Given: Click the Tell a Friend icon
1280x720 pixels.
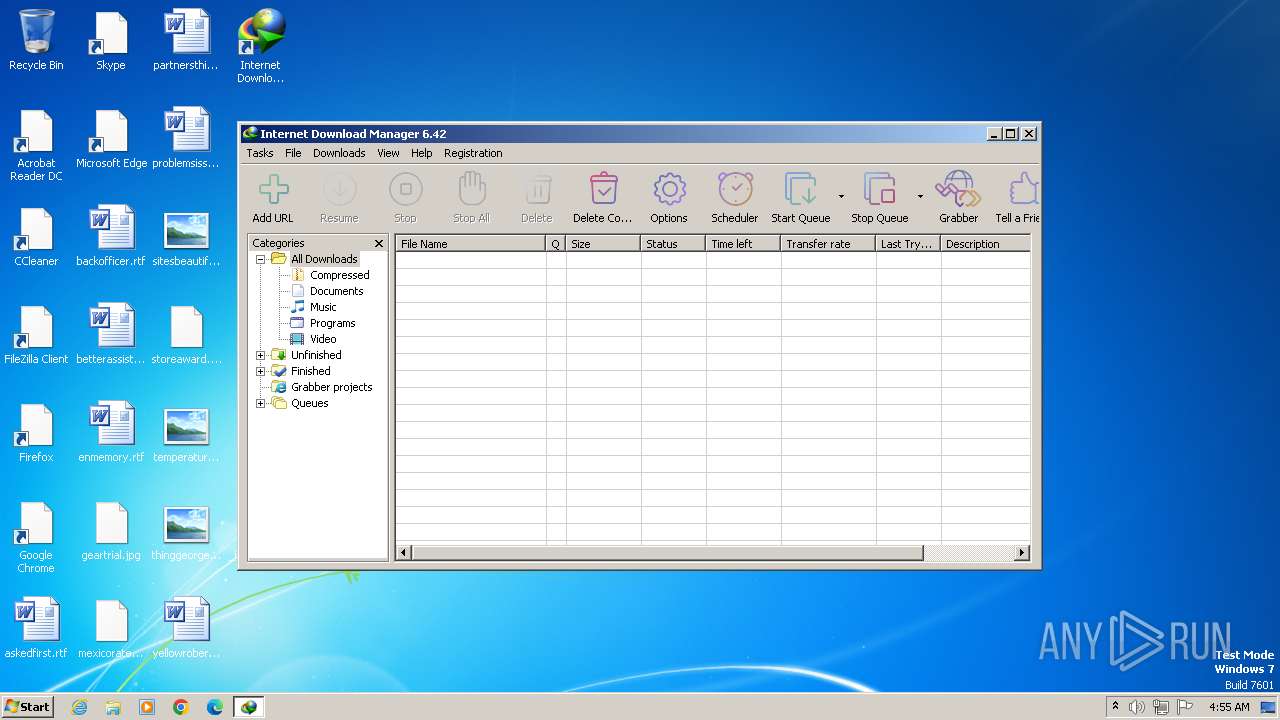Looking at the screenshot, I should 1023,189.
